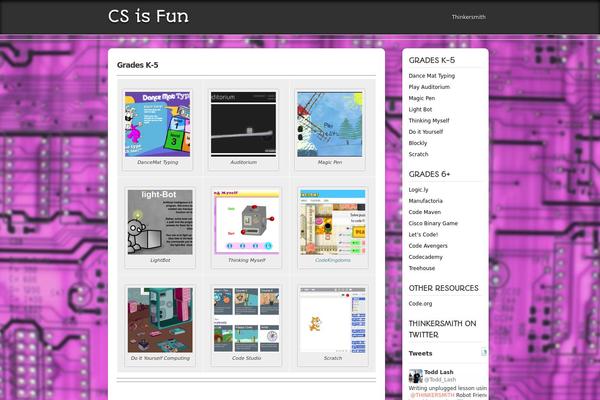Open the Blockly sidebar link
600x400 pixels.
(x=417, y=143)
